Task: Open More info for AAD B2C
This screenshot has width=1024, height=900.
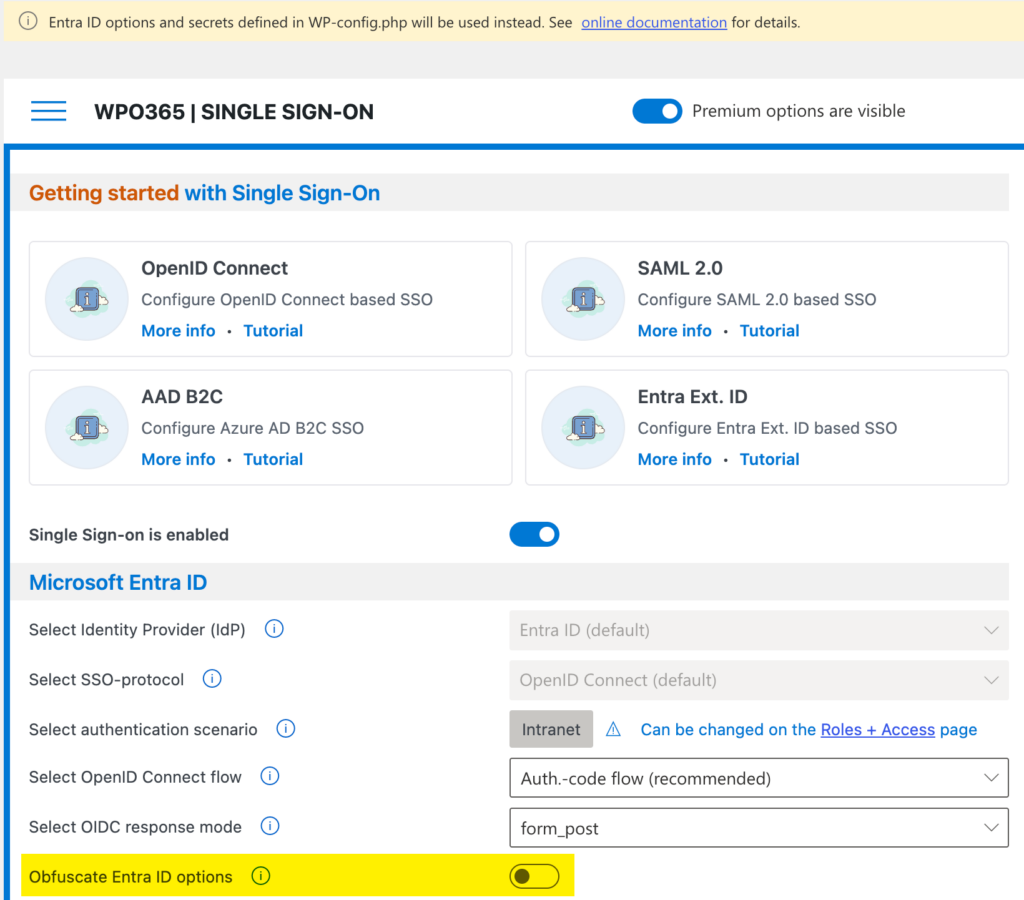Action: pos(178,459)
